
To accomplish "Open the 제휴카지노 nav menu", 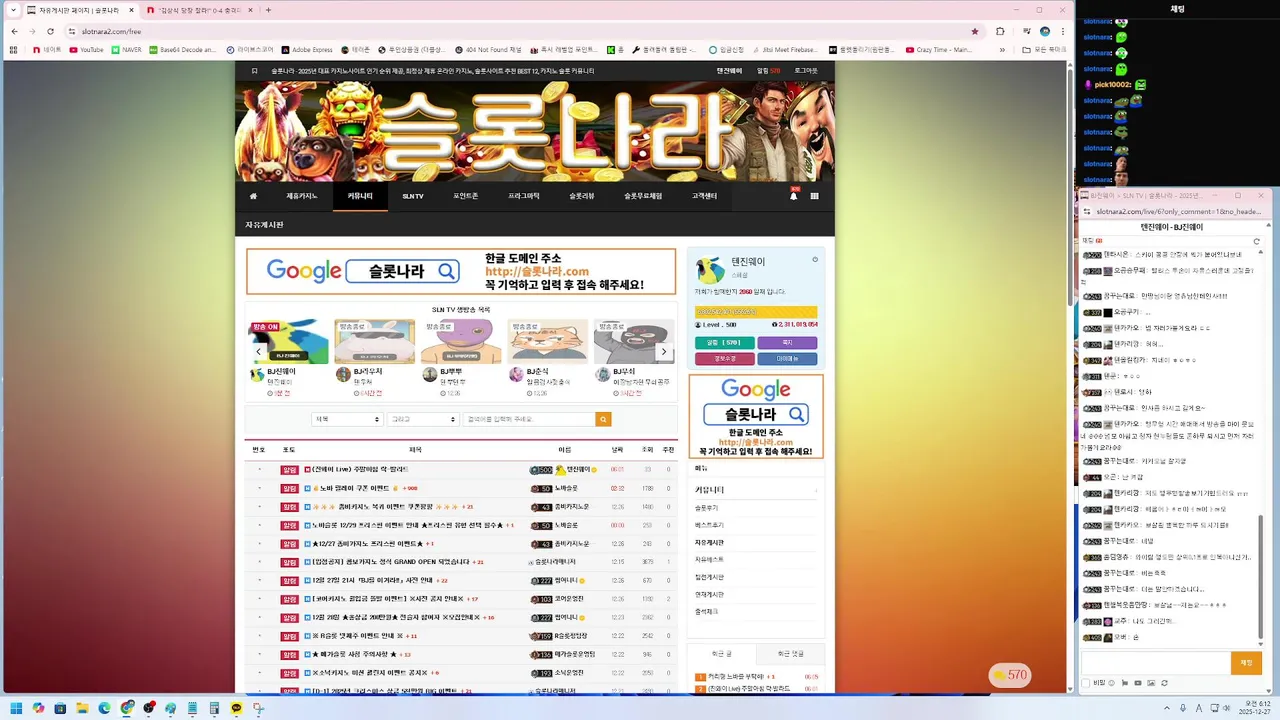I will pos(301,196).
